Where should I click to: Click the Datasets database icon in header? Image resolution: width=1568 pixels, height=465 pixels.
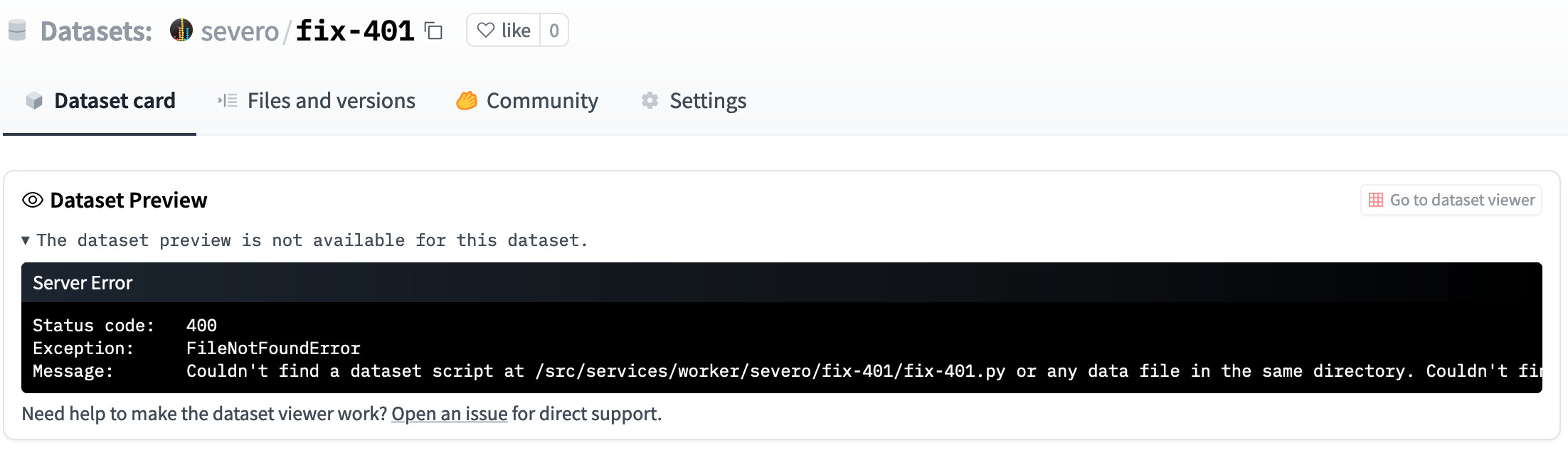[16, 30]
